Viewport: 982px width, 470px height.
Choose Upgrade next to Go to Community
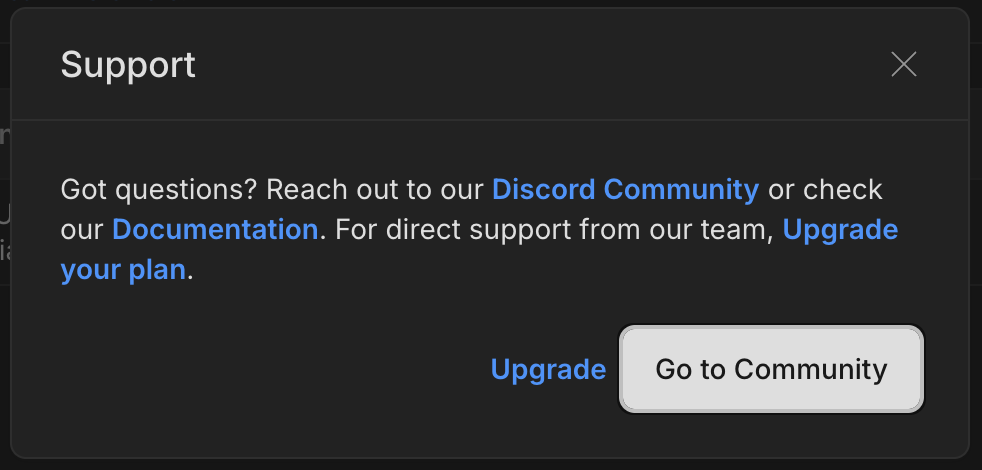(x=548, y=369)
